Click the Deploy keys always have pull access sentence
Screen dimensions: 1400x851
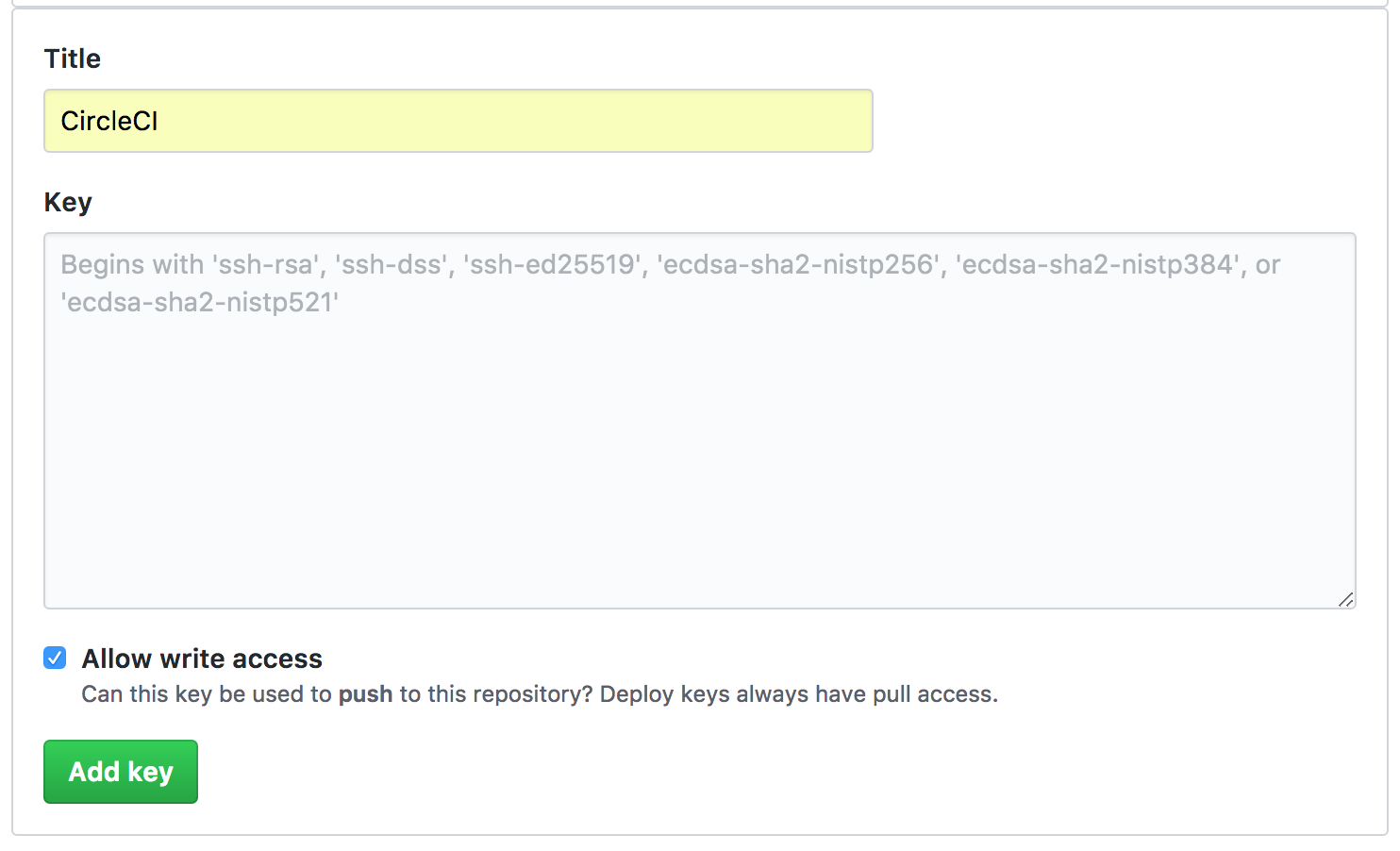798,694
